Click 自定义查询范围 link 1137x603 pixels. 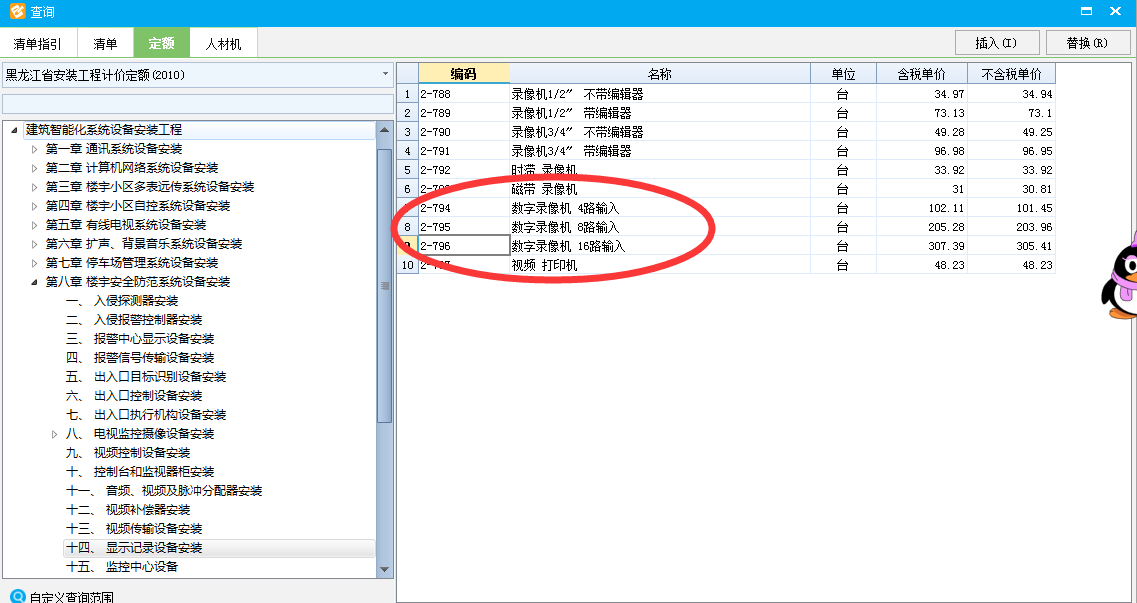[x=72, y=598]
